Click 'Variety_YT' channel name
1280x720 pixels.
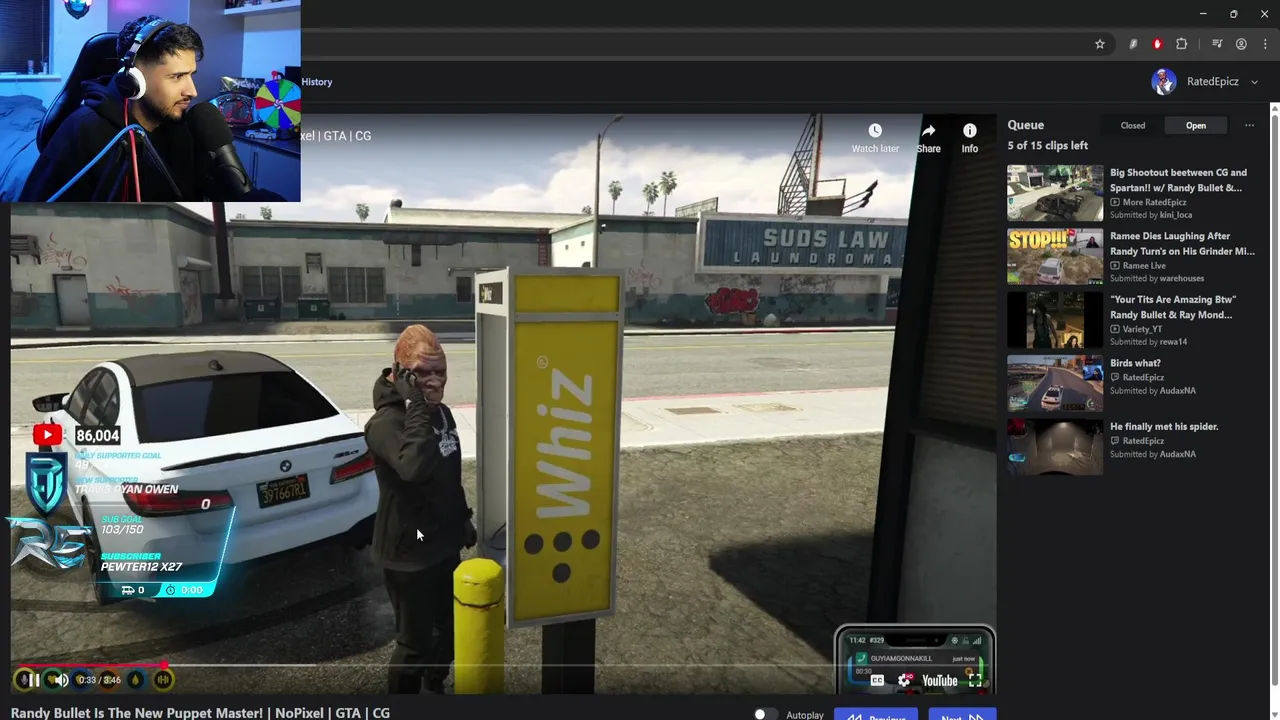click(1142, 329)
